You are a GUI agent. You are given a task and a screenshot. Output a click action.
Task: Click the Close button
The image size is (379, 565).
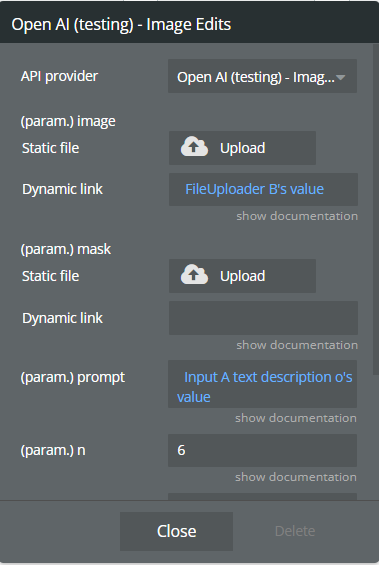(177, 531)
